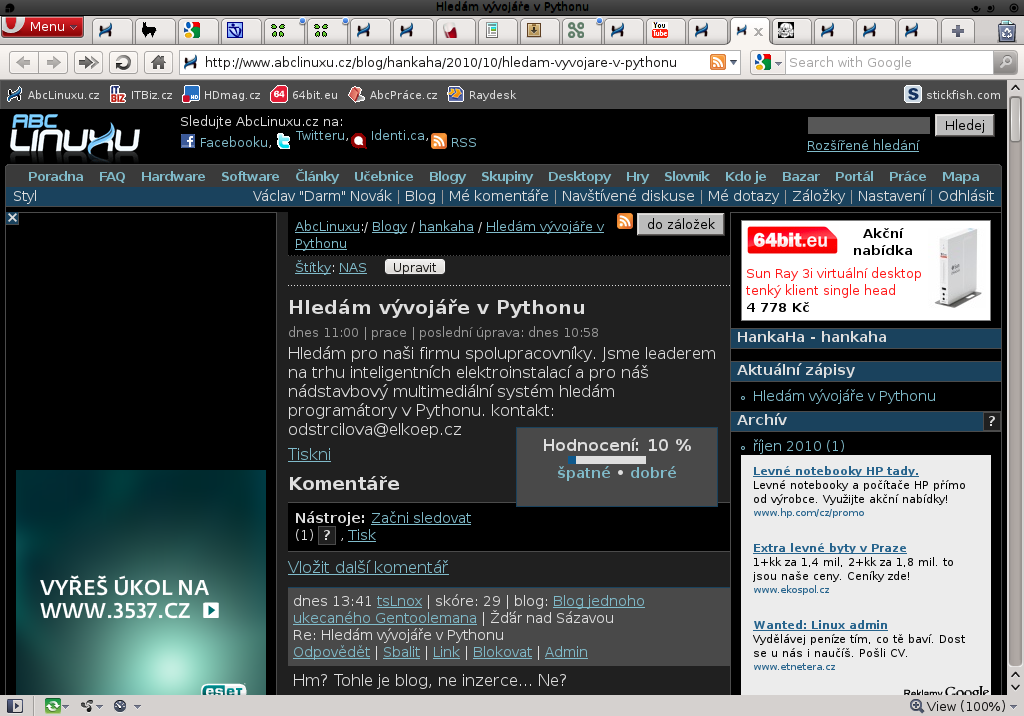Go to the browser Home page

point(157,62)
